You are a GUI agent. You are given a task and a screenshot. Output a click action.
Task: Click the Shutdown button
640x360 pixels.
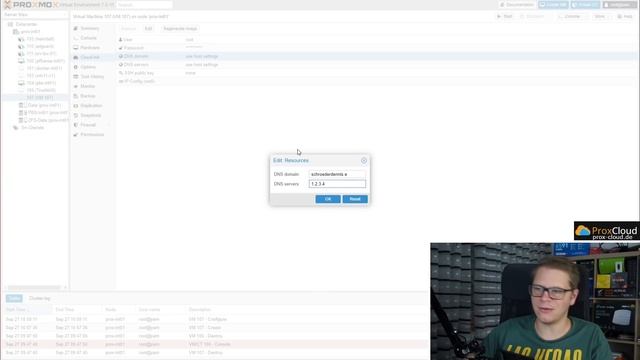tap(532, 16)
